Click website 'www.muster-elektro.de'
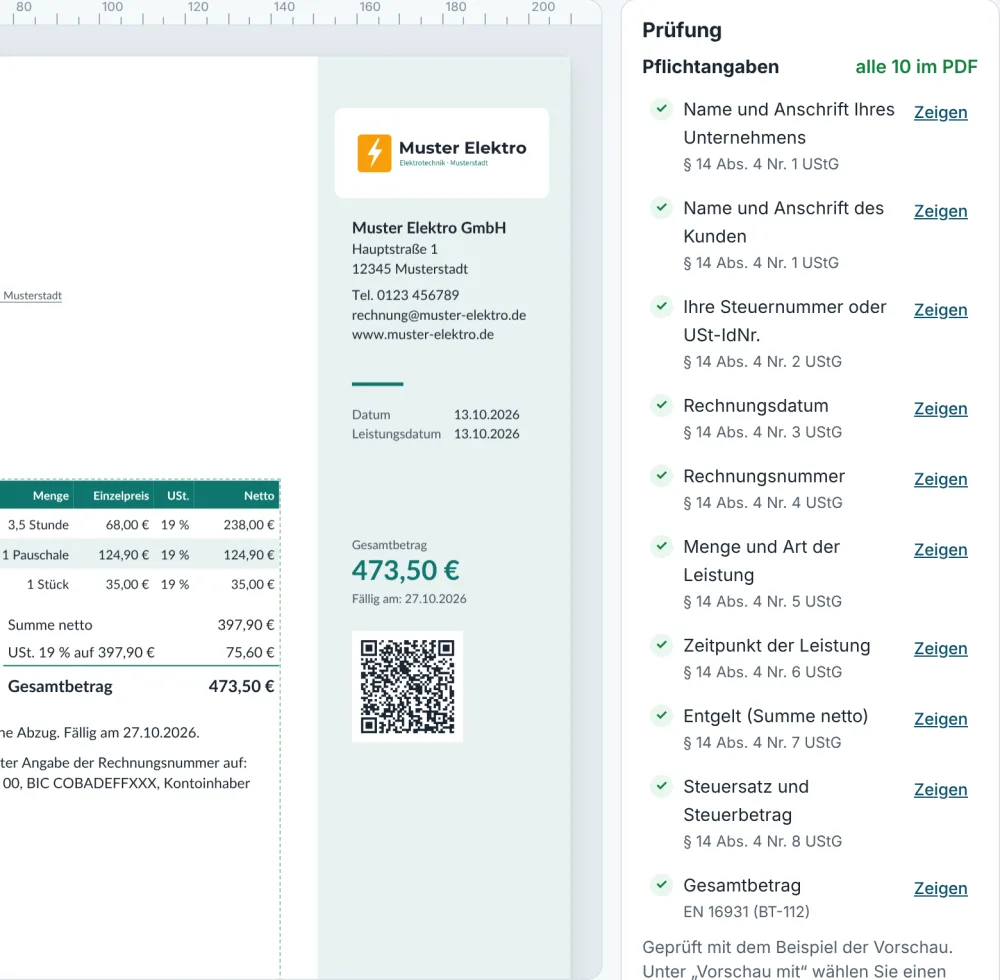The width and height of the screenshot is (1000, 980). click(x=423, y=334)
